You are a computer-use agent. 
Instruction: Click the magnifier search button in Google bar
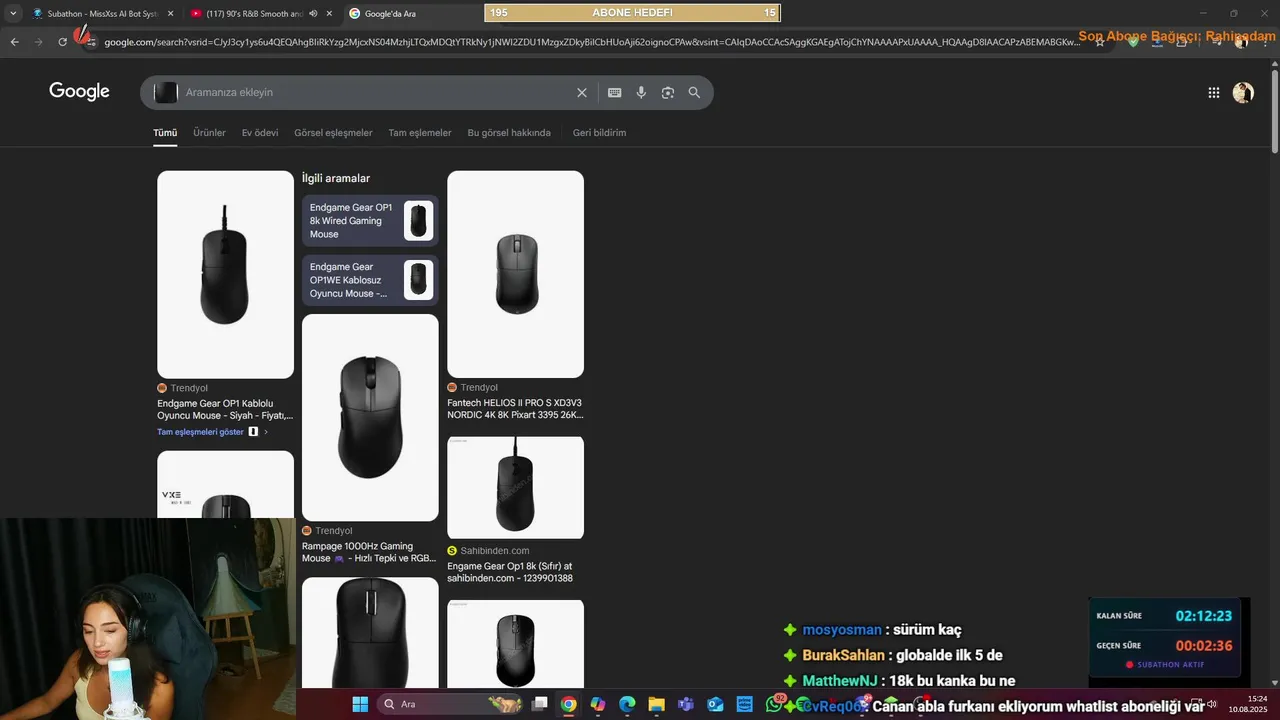click(694, 93)
